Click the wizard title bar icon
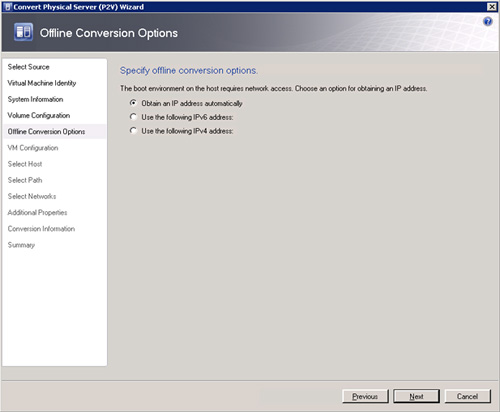 8,7
